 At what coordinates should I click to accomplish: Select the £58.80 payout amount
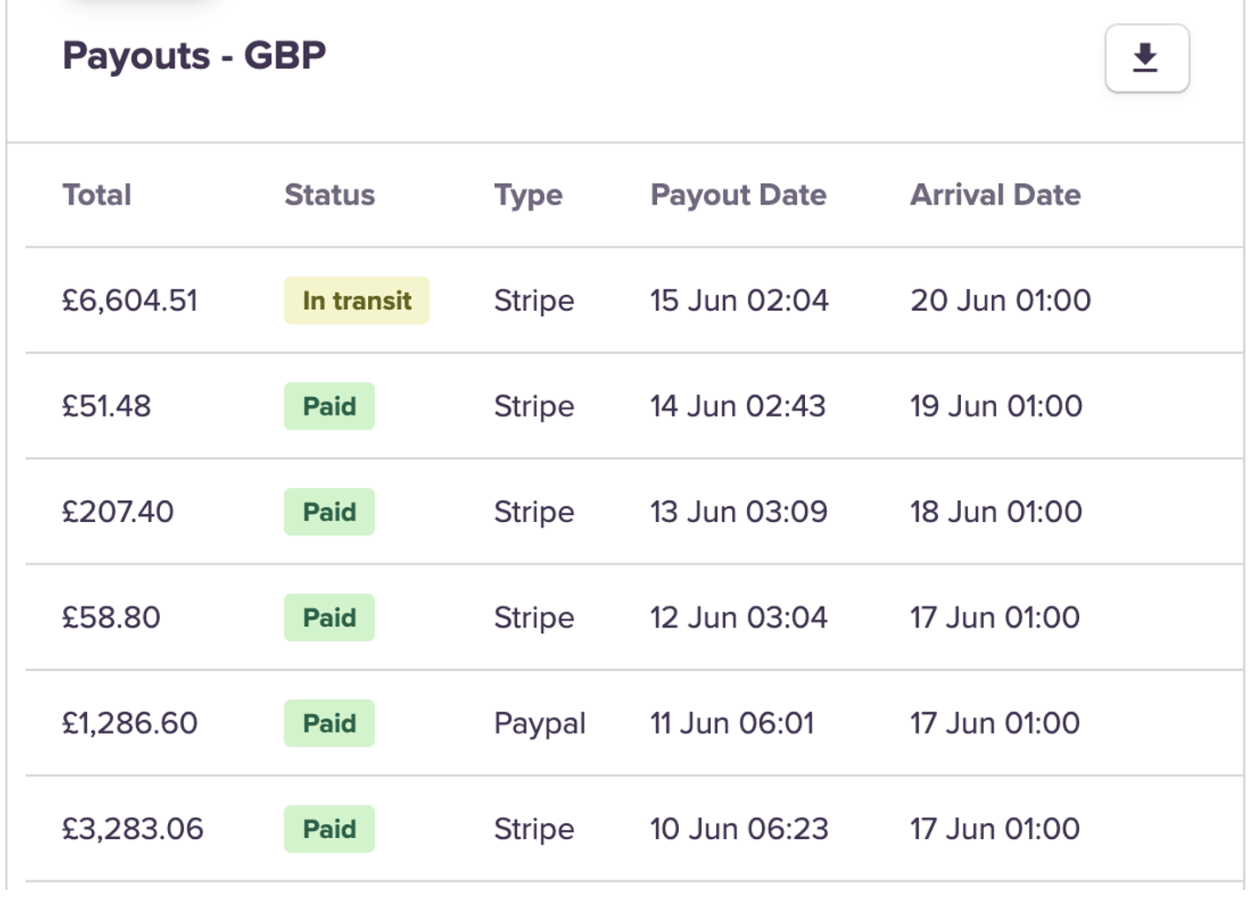point(111,617)
